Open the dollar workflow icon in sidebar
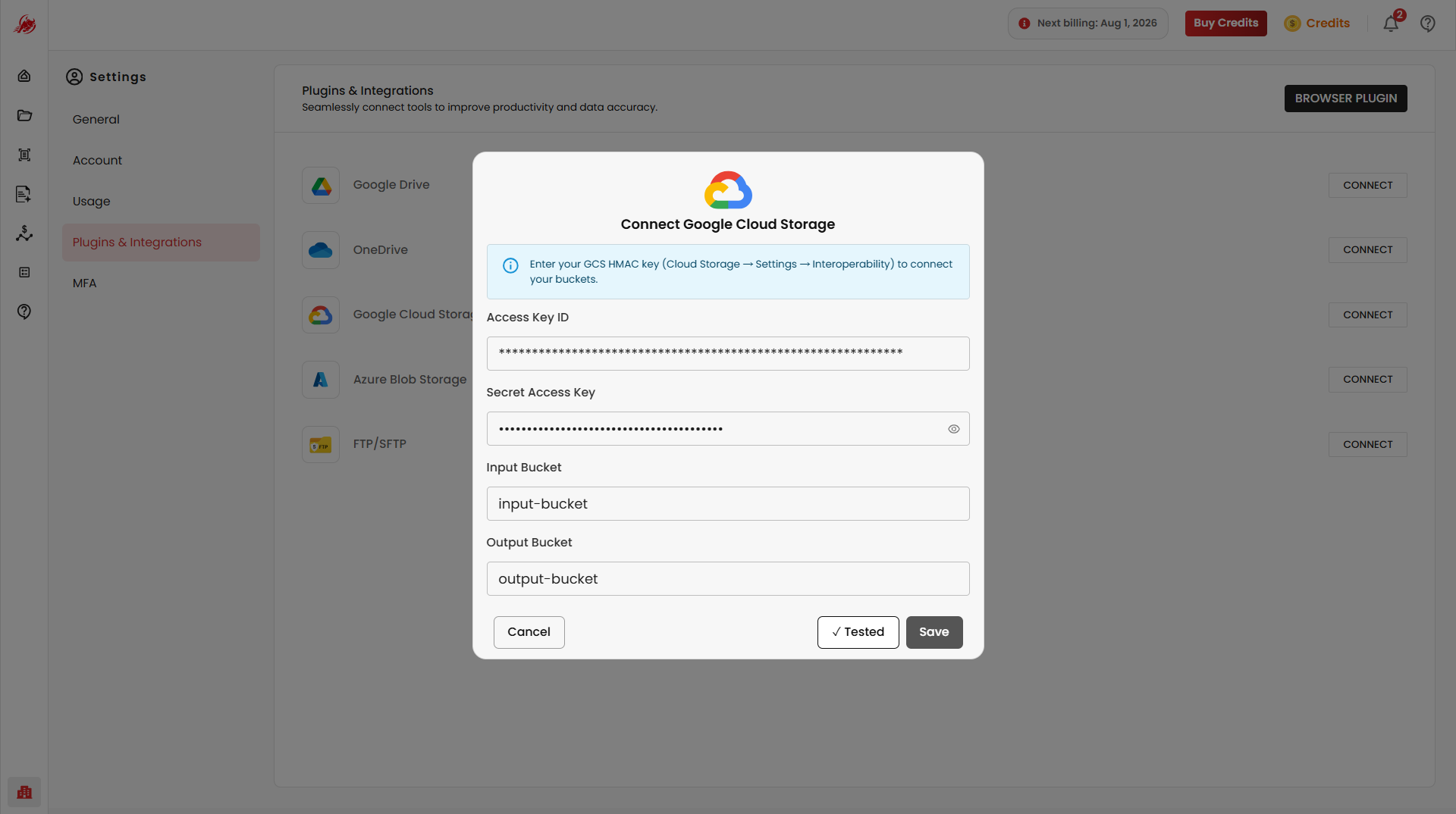 [24, 233]
